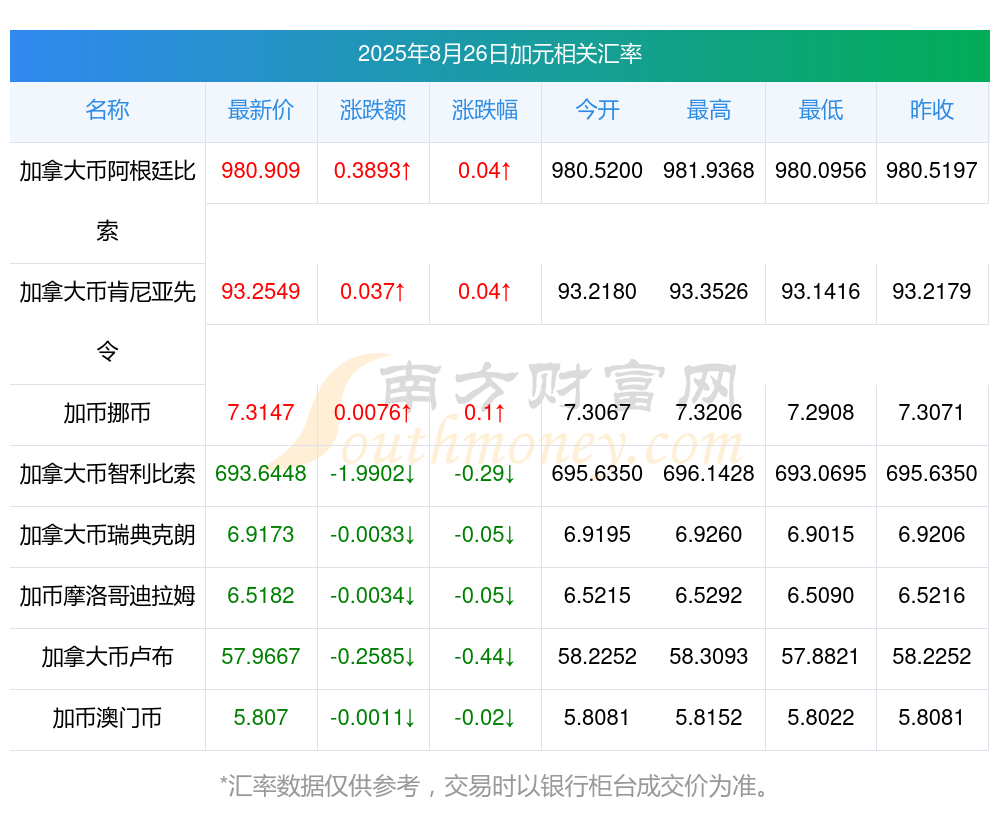Click previous close 7.3071
Image resolution: width=1000 pixels, height=817 pixels.
pyautogui.click(x=932, y=413)
